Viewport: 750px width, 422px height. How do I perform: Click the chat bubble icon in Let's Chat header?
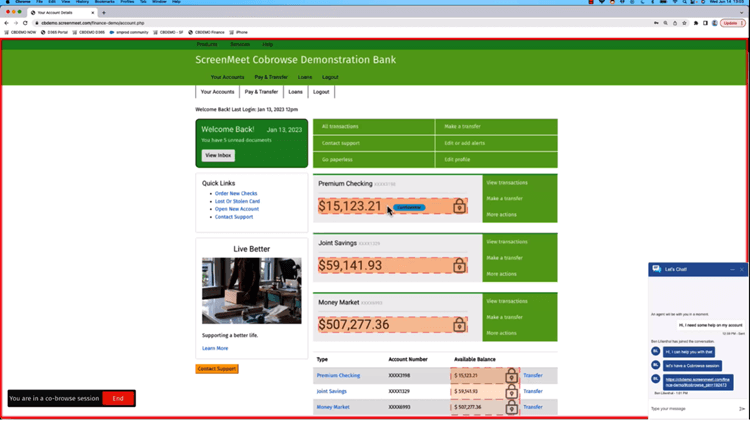[656, 269]
